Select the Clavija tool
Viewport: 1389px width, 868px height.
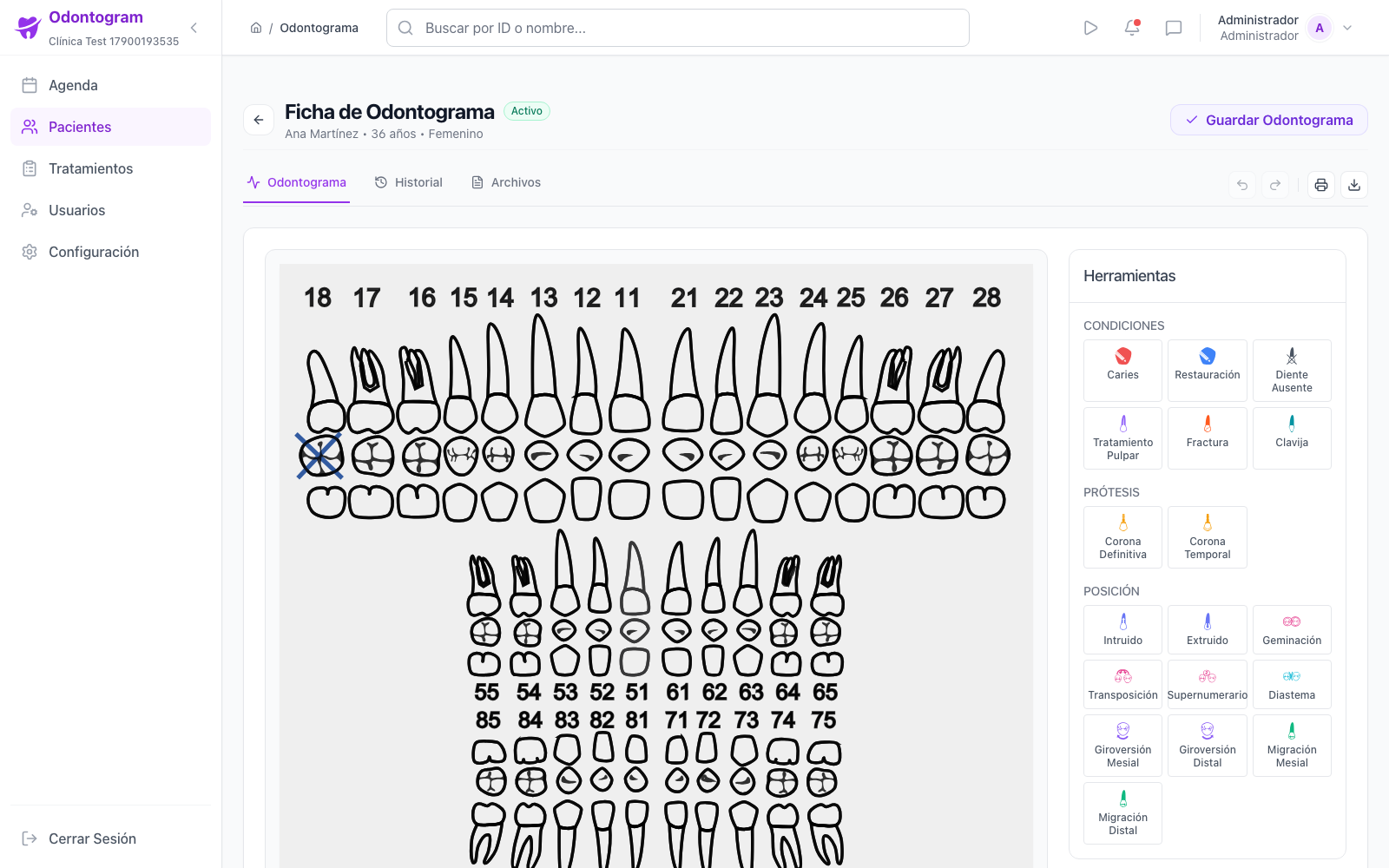point(1292,438)
